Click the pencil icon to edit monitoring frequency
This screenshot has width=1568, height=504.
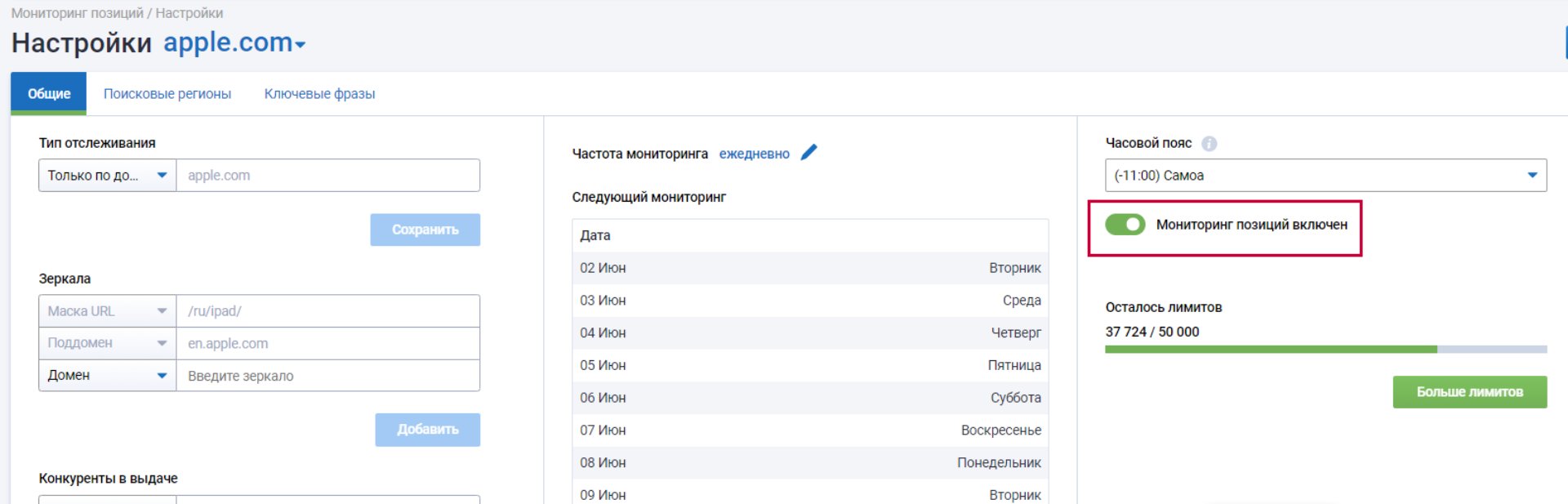tap(808, 153)
